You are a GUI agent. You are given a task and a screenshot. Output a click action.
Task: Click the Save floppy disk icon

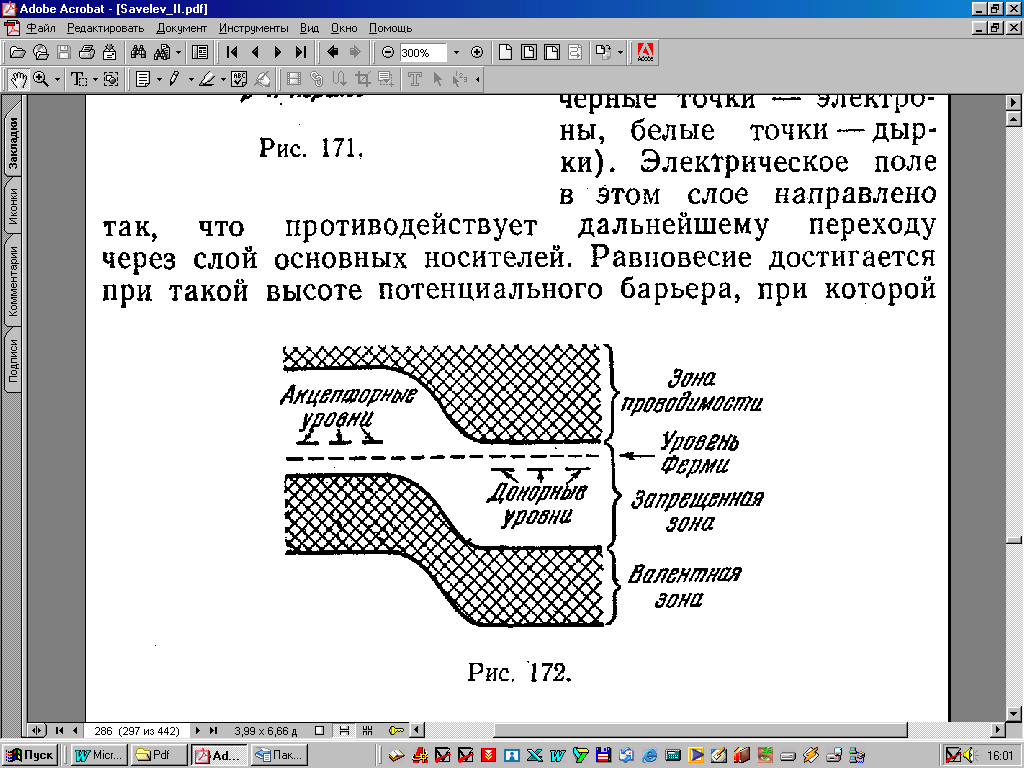coord(63,52)
